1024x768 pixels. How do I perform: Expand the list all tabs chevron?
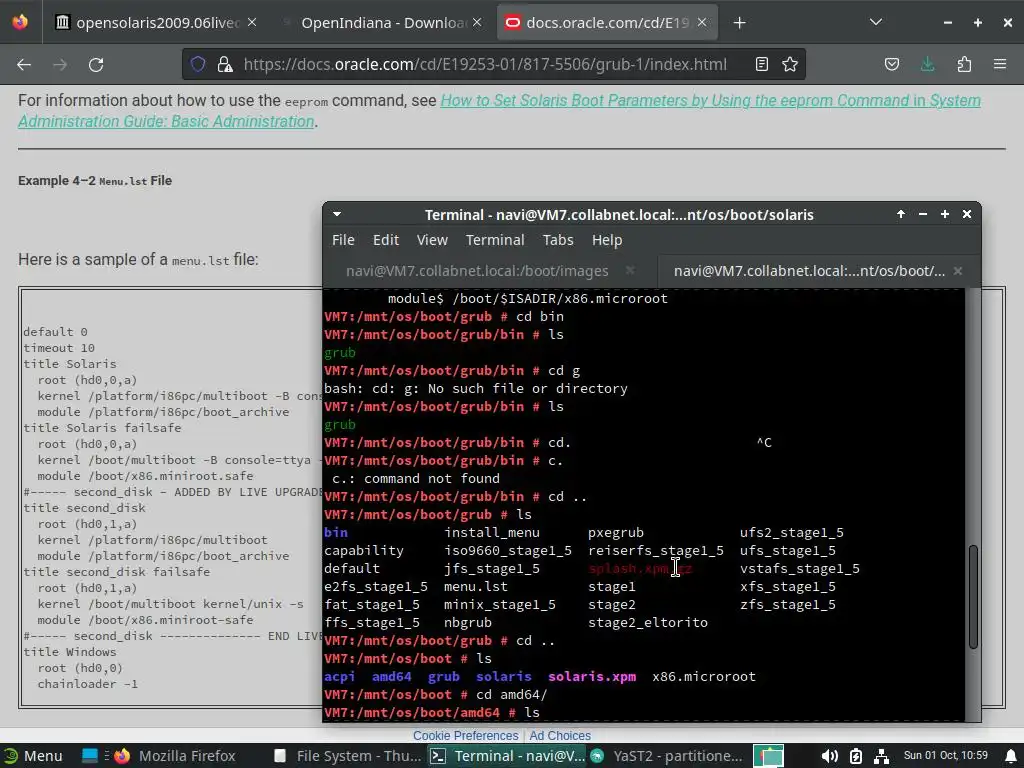876,22
